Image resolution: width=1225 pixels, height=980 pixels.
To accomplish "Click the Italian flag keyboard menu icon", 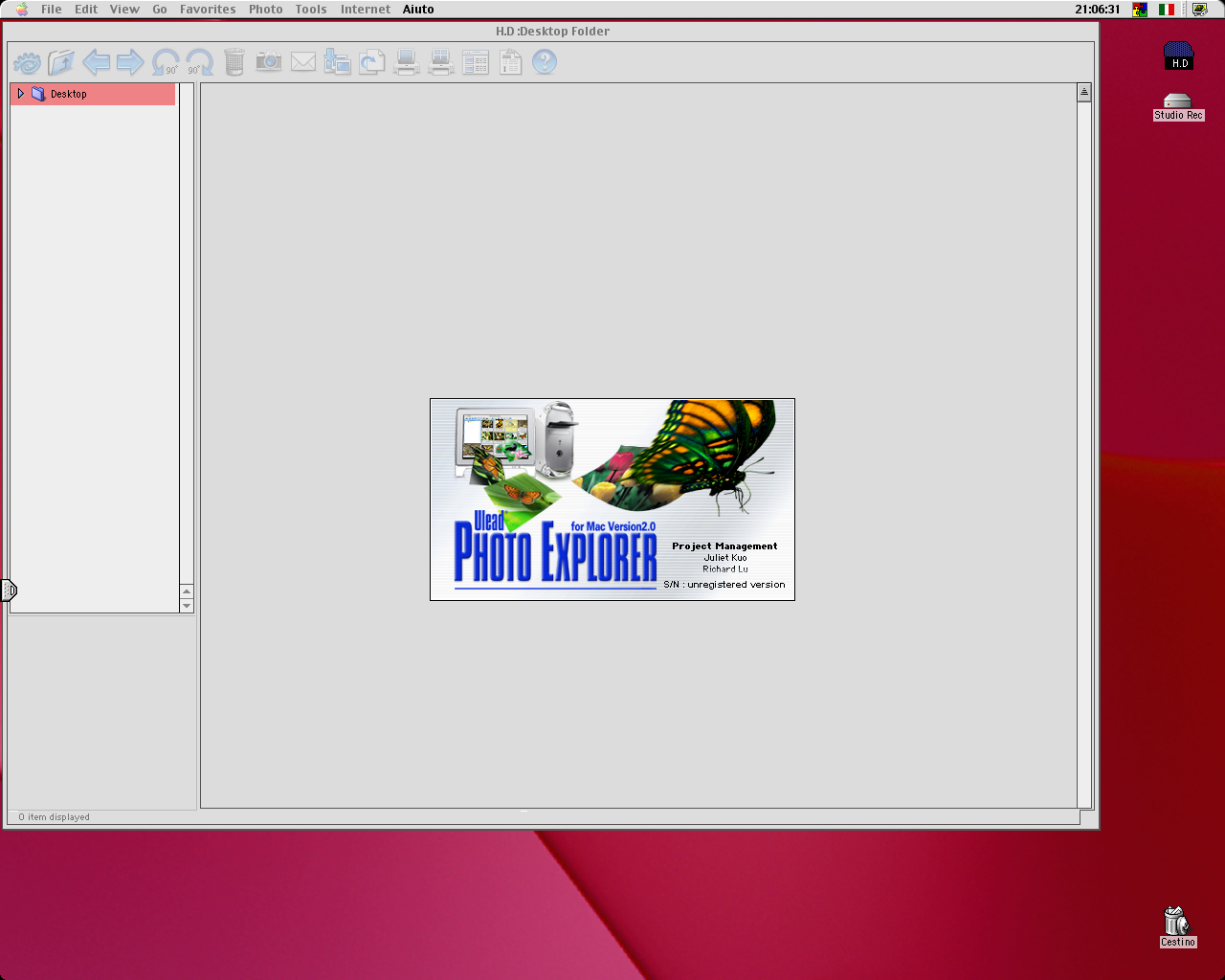I will [1167, 9].
